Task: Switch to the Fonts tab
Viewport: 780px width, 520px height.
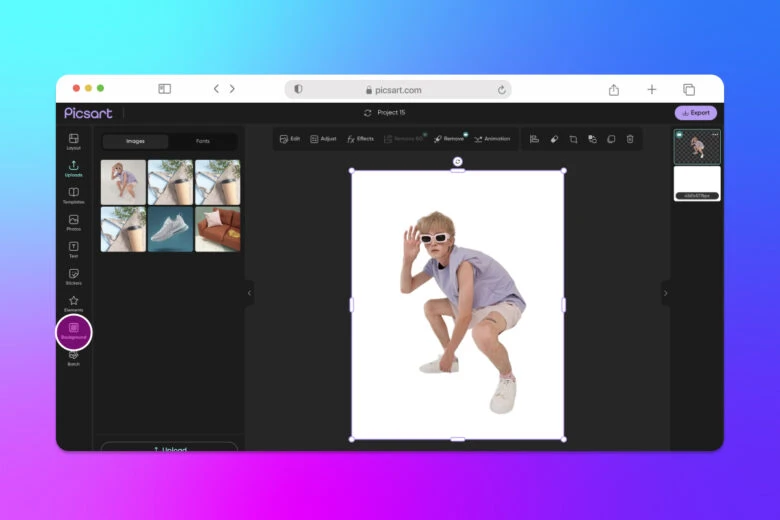Action: click(x=203, y=141)
